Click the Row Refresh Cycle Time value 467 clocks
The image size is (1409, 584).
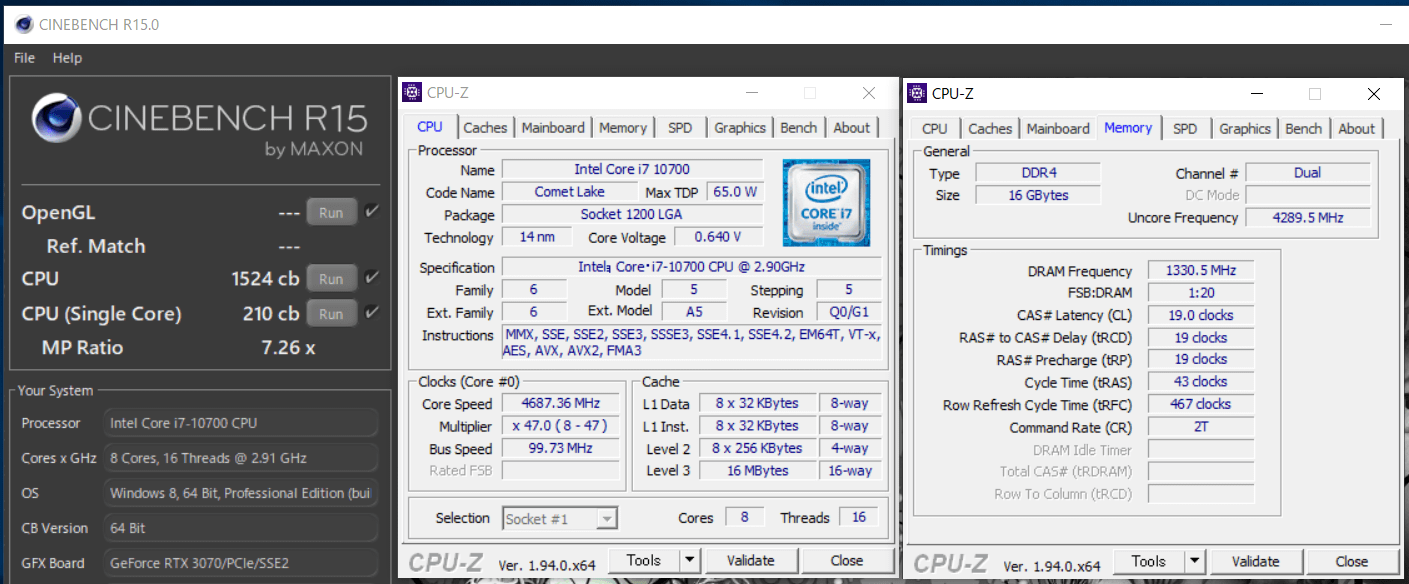1201,404
